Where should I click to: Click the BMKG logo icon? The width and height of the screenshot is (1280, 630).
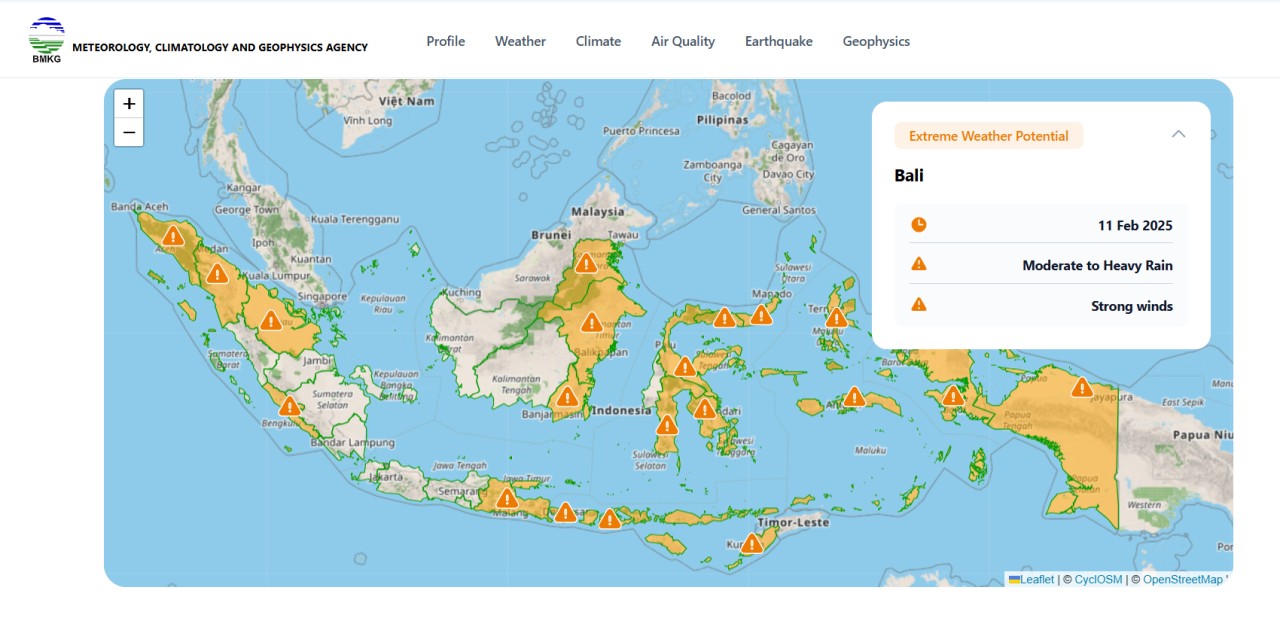point(46,40)
